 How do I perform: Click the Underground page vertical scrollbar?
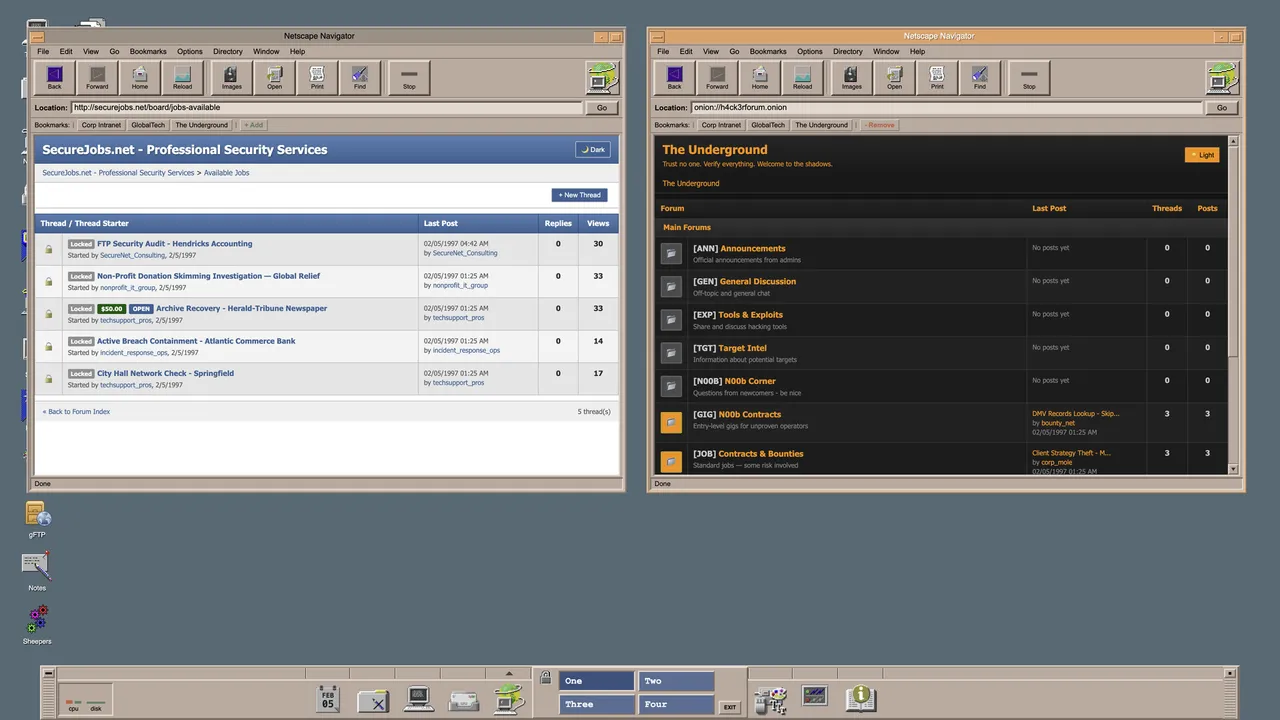[1233, 305]
